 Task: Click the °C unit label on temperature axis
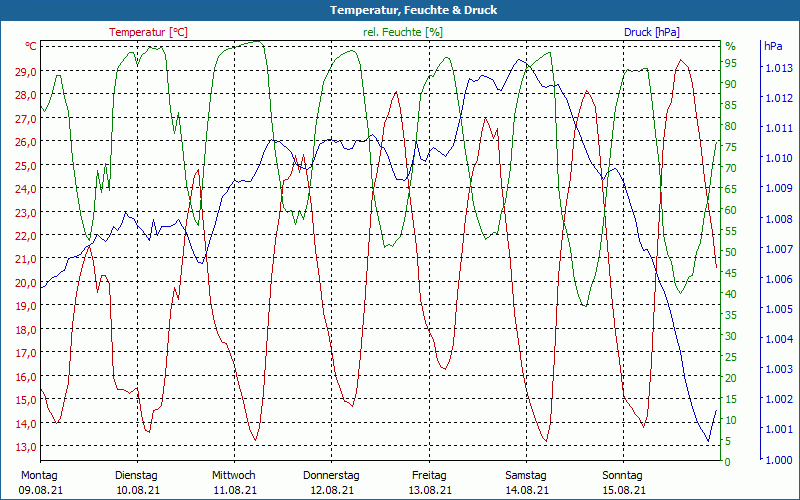click(31, 46)
